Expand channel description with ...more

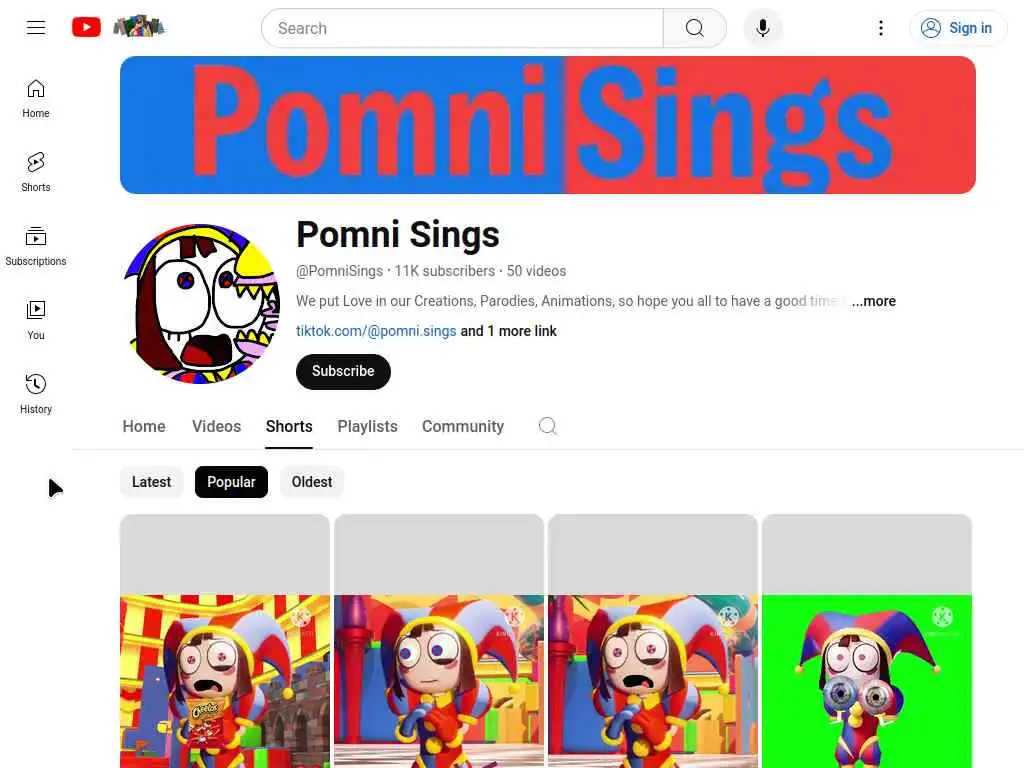pos(874,301)
